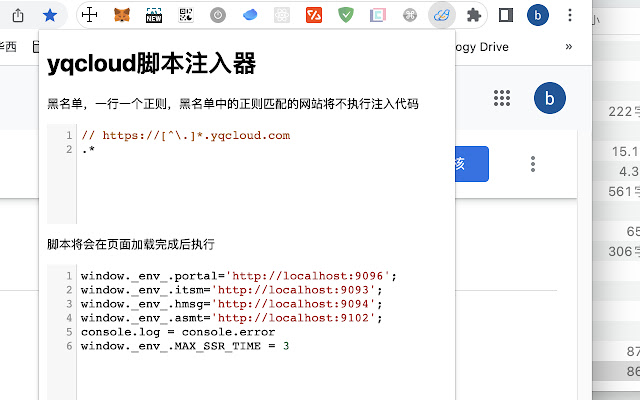Open the Chrome profile avatar b
The image size is (640, 400).
(x=538, y=16)
